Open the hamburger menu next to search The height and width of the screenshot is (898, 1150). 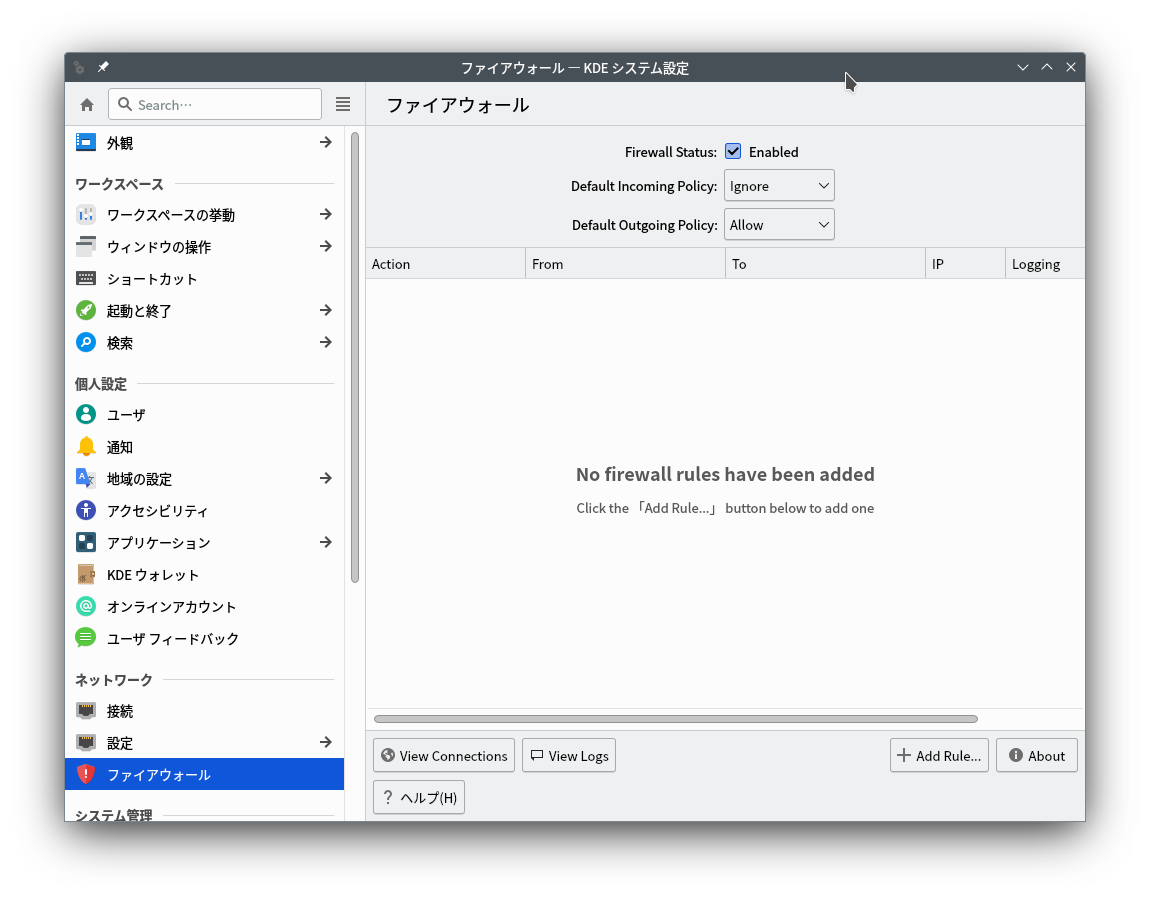pyautogui.click(x=343, y=104)
